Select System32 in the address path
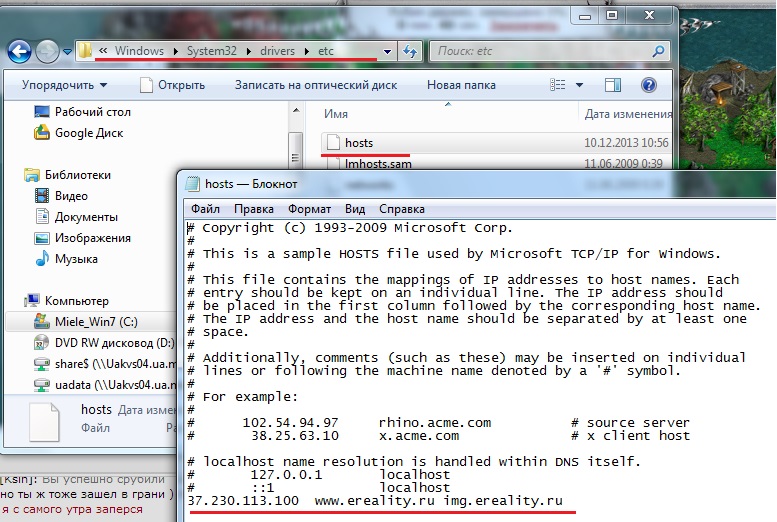Screen dimensions: 777x522 pos(212,51)
